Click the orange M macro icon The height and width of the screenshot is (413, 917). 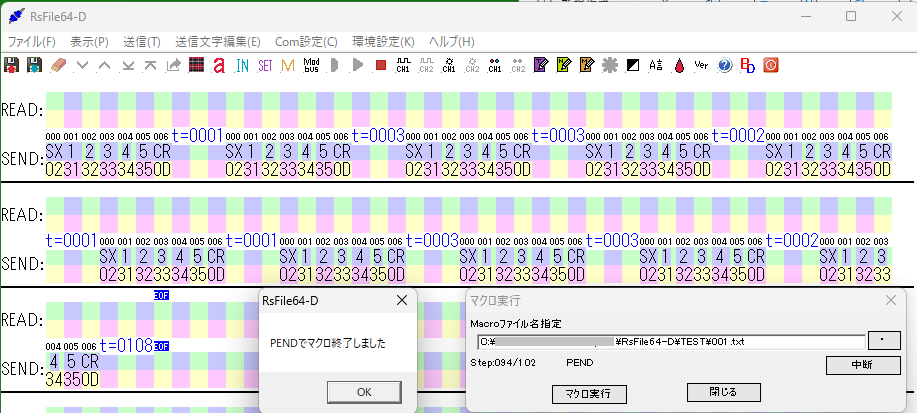[x=288, y=65]
